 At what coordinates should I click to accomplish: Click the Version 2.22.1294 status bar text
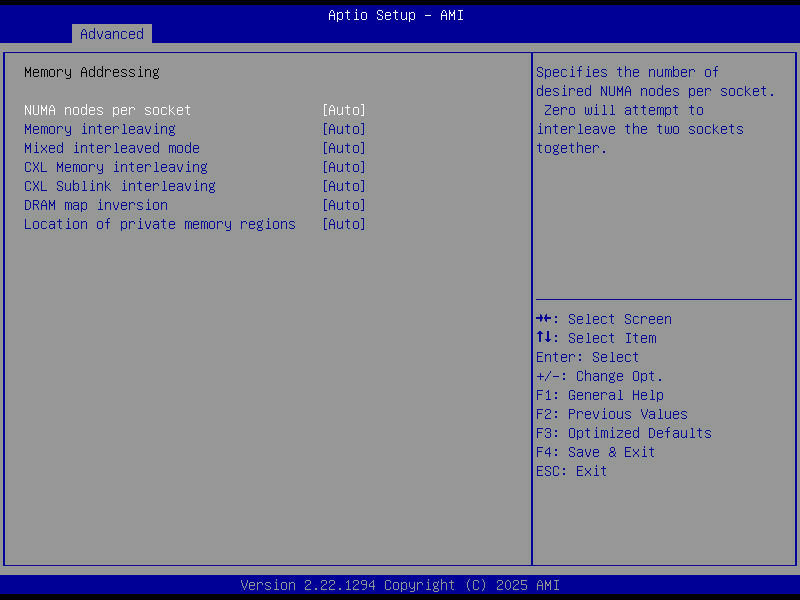[398, 584]
